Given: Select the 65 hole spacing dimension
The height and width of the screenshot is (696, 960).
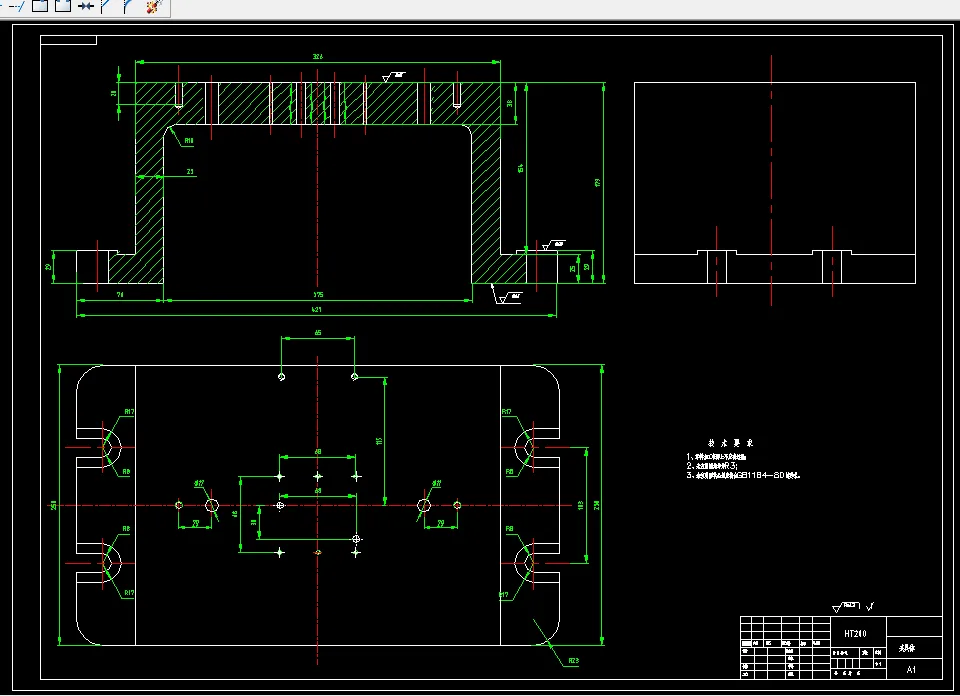Looking at the screenshot, I should 318,333.
